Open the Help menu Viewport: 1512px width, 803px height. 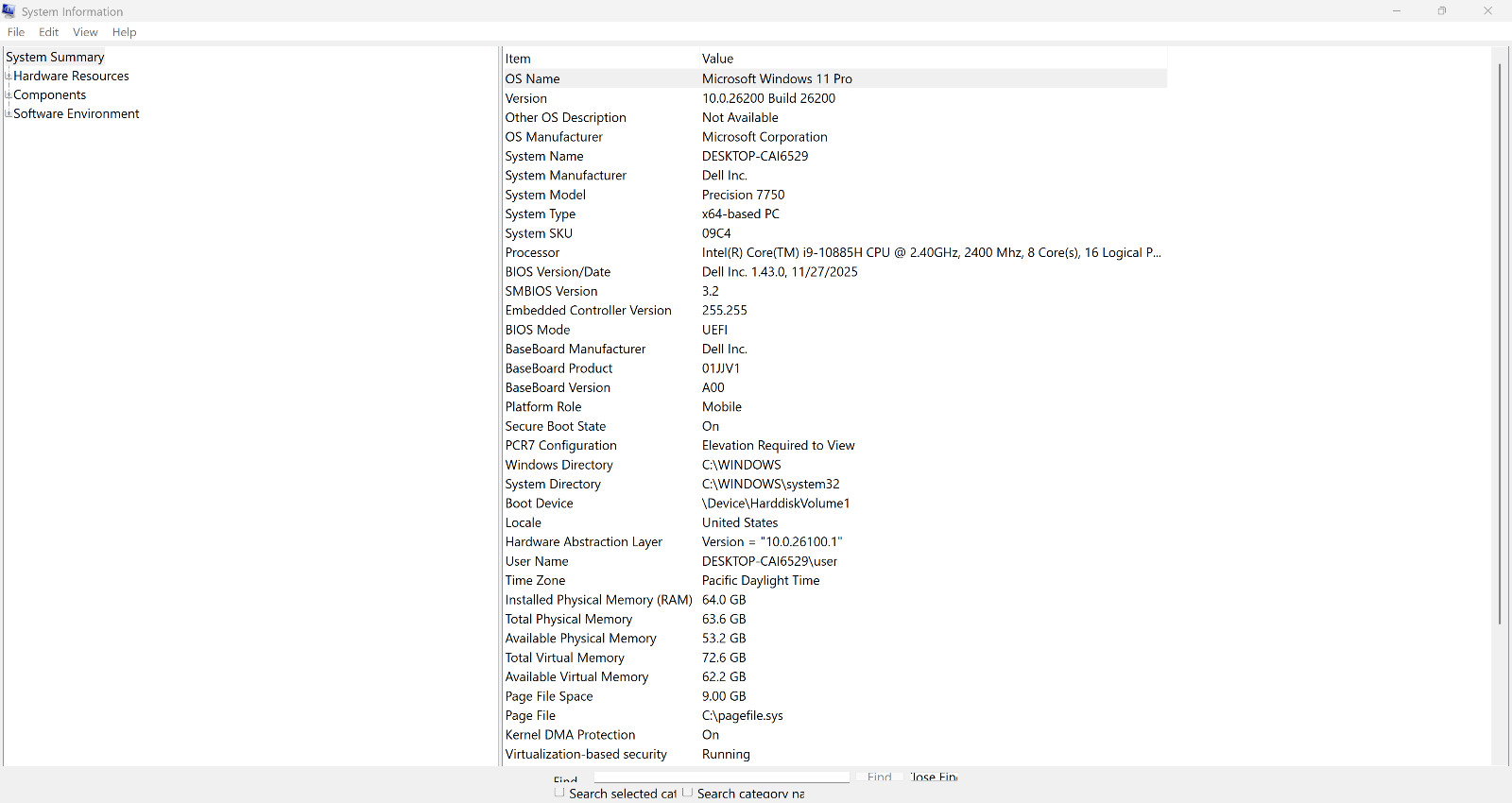tap(124, 32)
